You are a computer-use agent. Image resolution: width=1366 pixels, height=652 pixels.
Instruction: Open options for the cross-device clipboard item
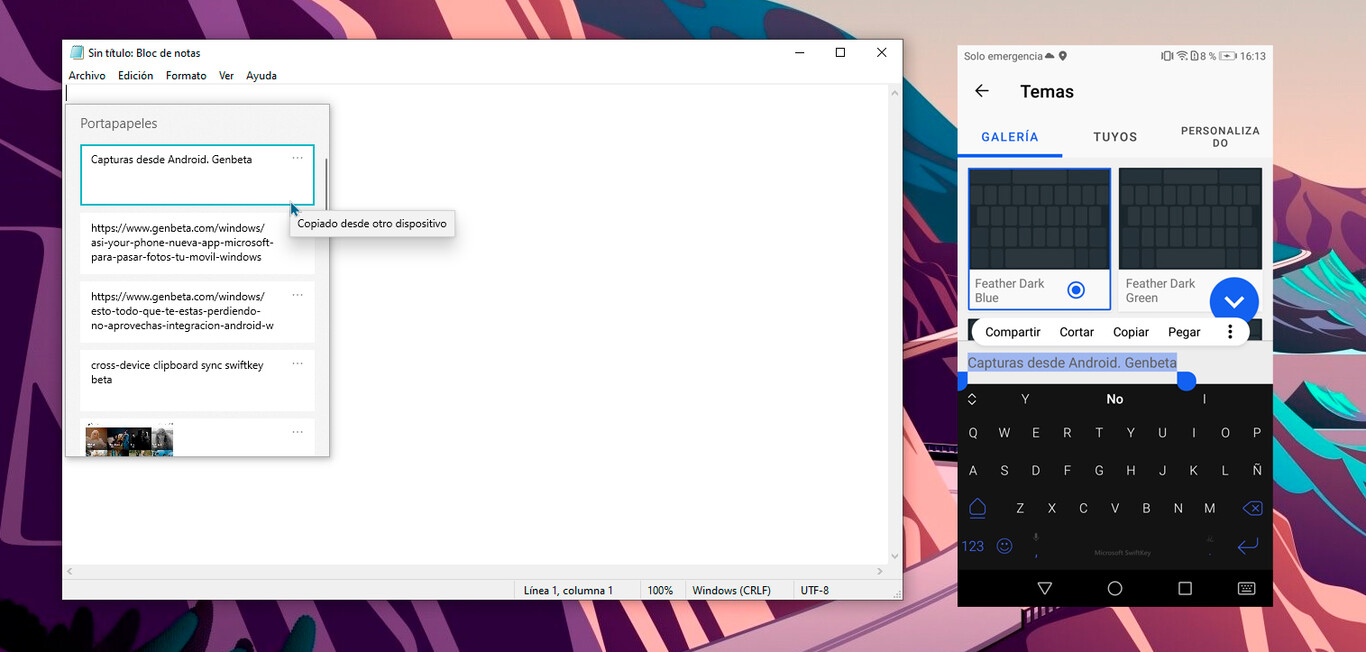point(297,363)
